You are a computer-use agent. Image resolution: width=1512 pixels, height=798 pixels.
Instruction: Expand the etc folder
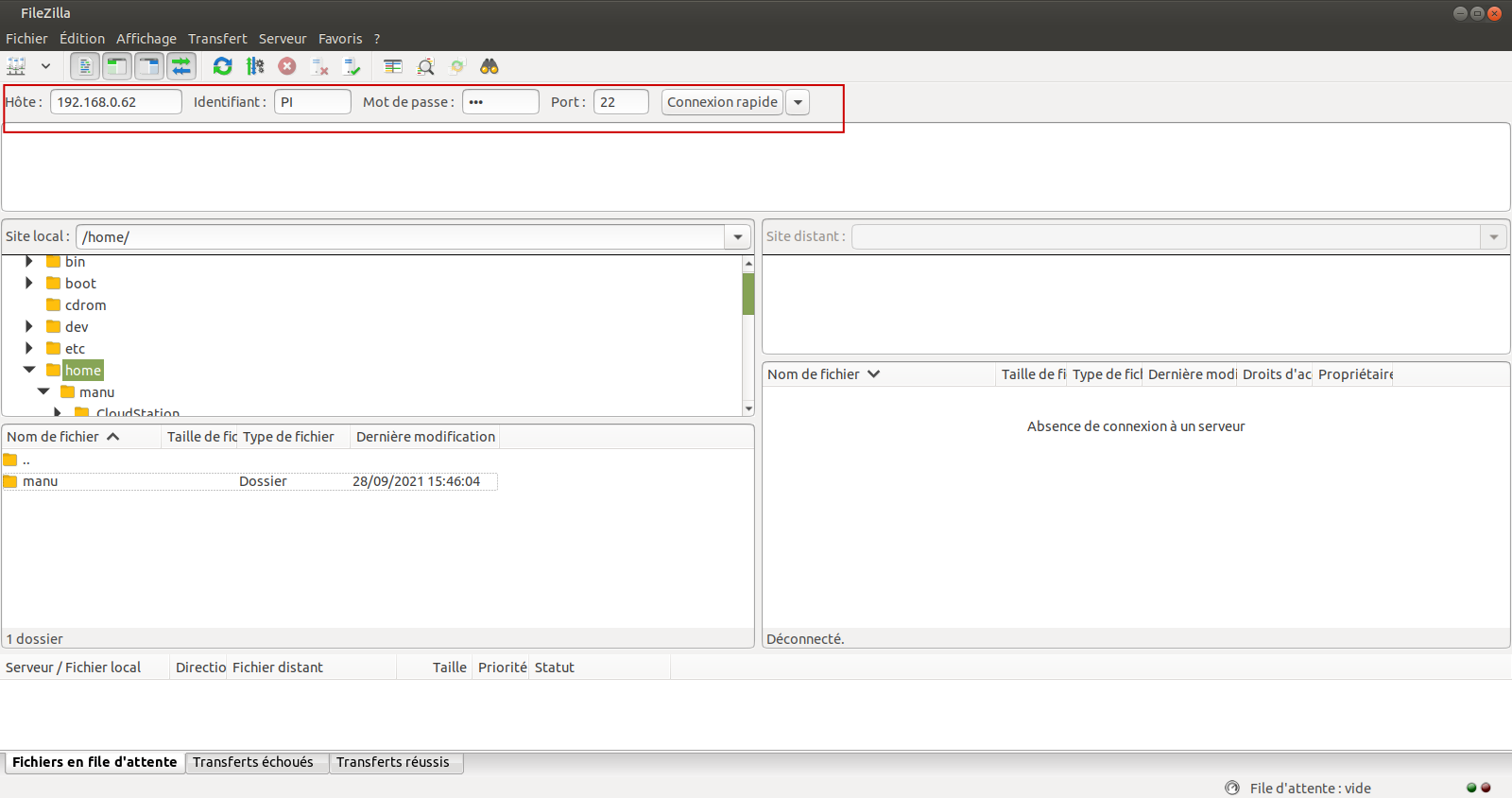[28, 348]
